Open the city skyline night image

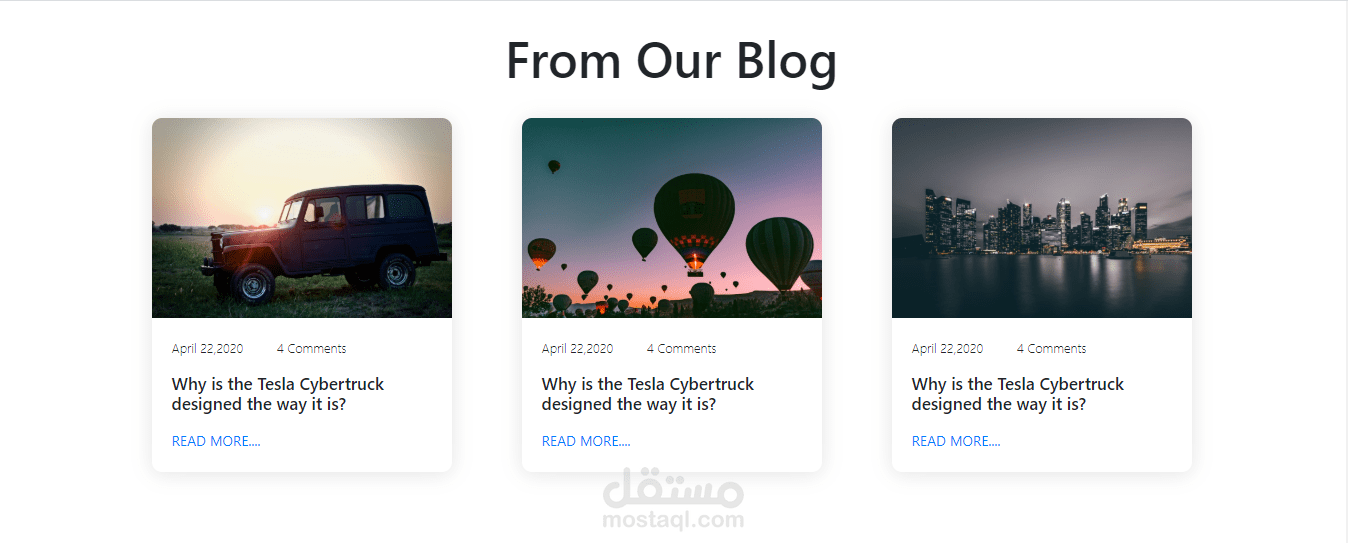coord(1042,218)
